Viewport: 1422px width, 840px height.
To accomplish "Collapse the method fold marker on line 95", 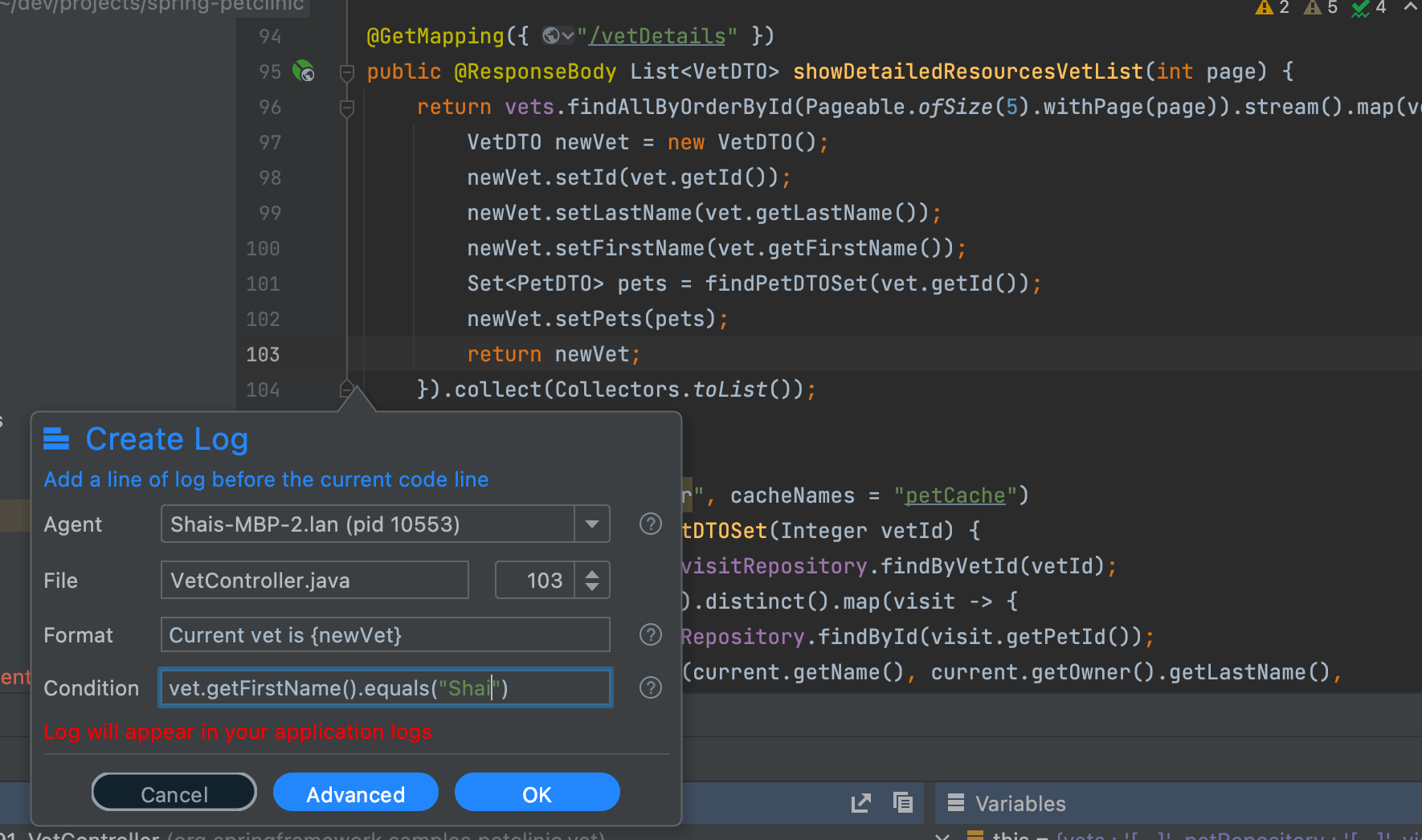I will [x=347, y=72].
